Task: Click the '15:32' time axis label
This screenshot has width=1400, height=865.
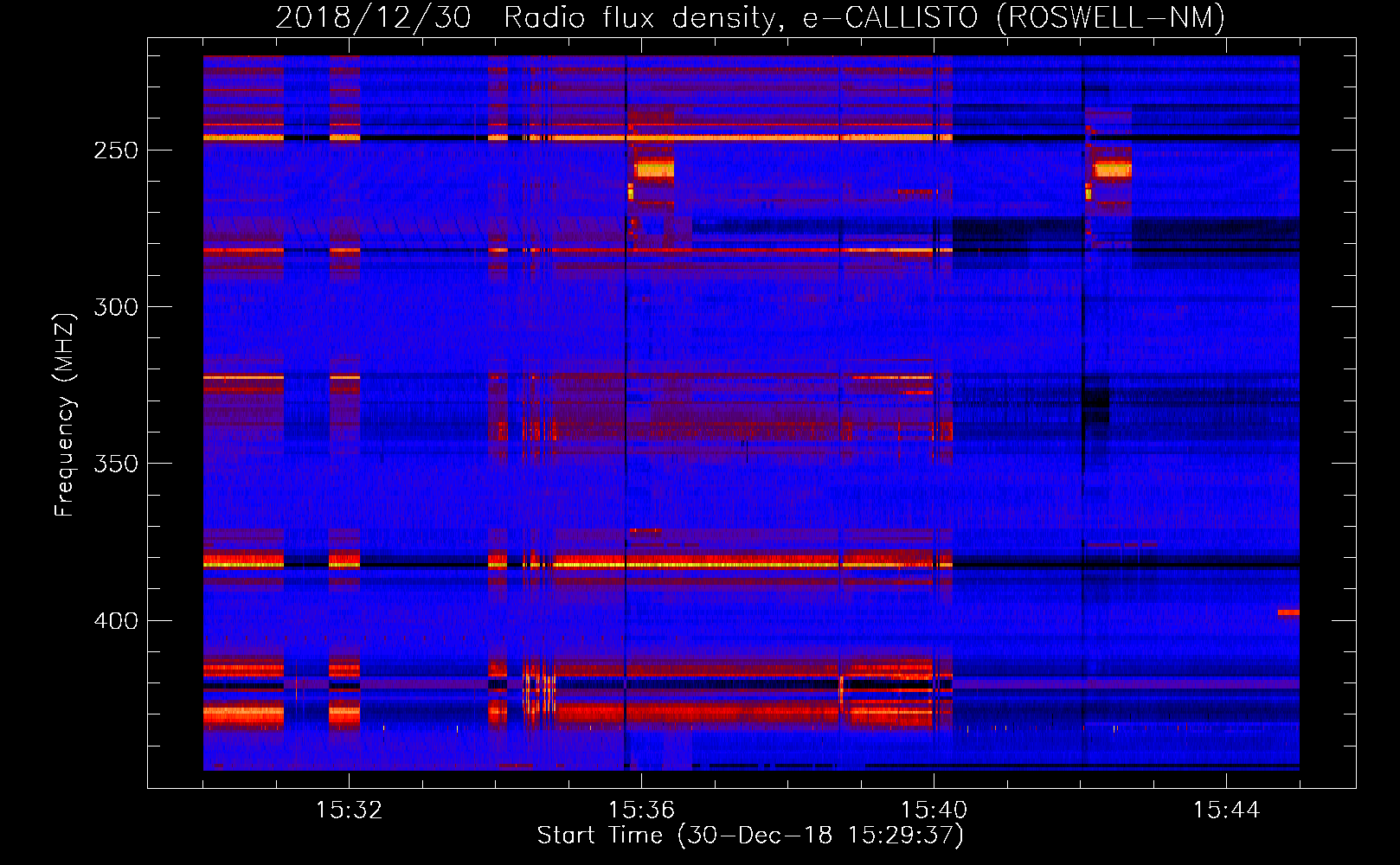Action: [x=349, y=811]
